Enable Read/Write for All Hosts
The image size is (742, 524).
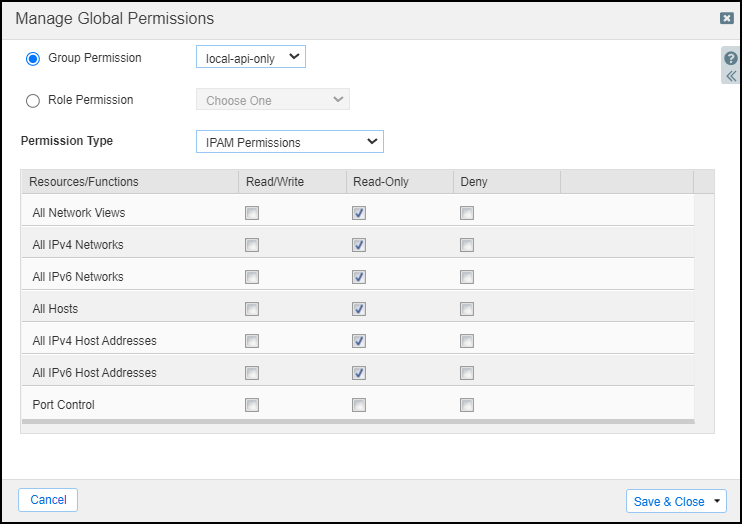pos(252,309)
